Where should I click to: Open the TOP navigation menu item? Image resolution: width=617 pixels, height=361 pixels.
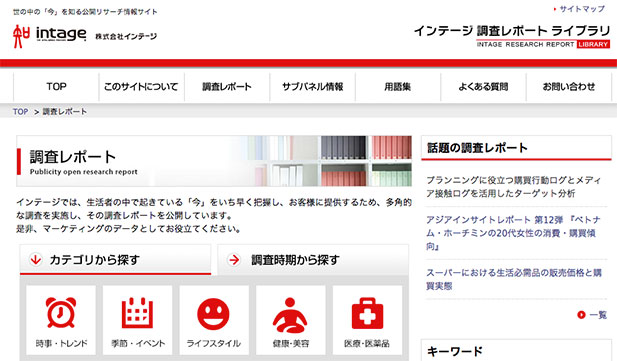pyautogui.click(x=56, y=87)
